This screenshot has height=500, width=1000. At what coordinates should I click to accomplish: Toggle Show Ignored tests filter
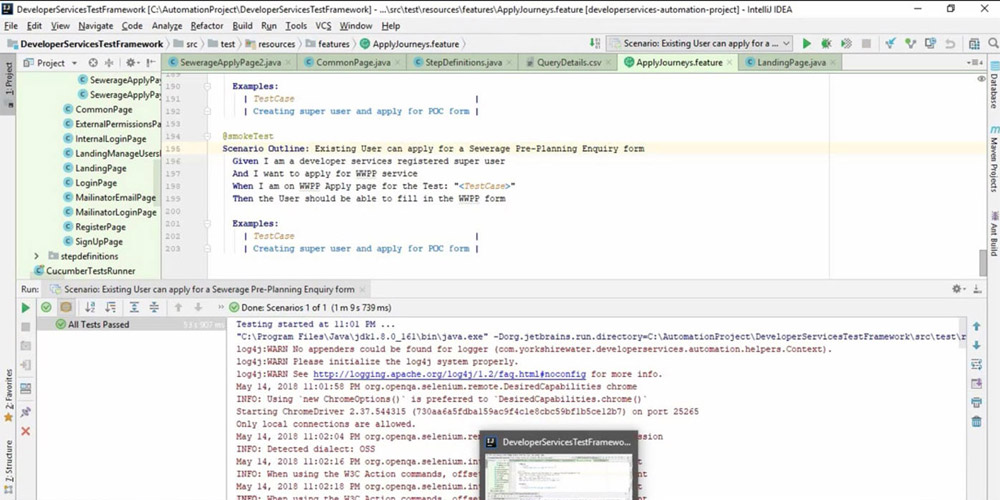click(66, 307)
